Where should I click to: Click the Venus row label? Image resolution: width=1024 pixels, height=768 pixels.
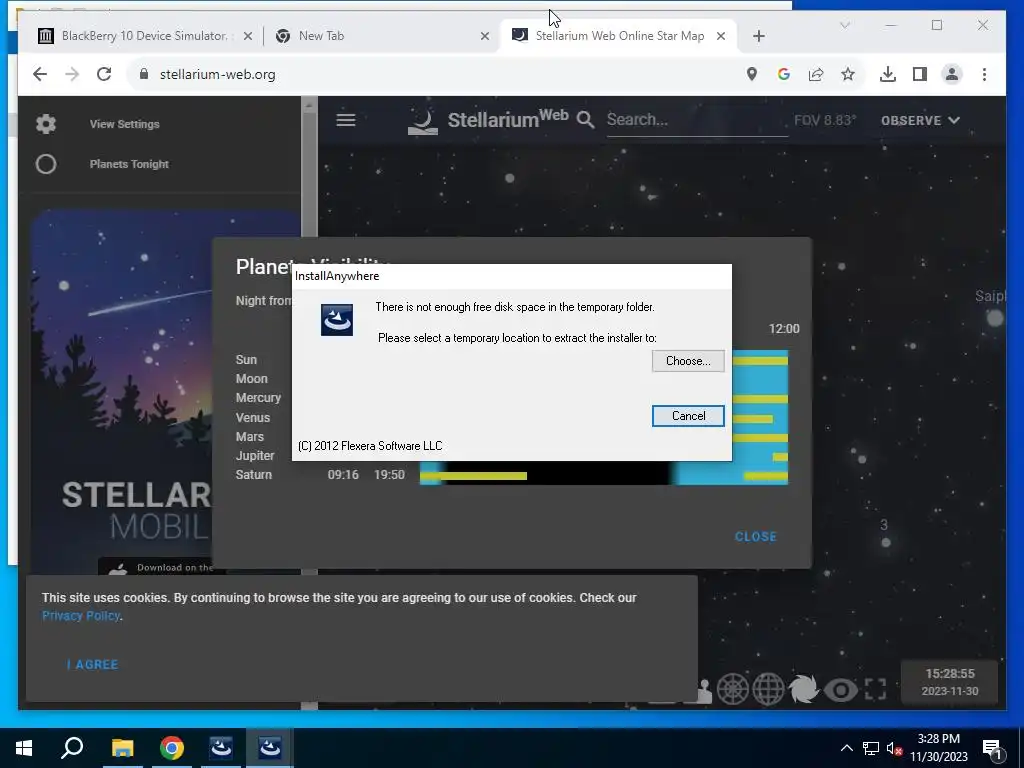click(253, 417)
